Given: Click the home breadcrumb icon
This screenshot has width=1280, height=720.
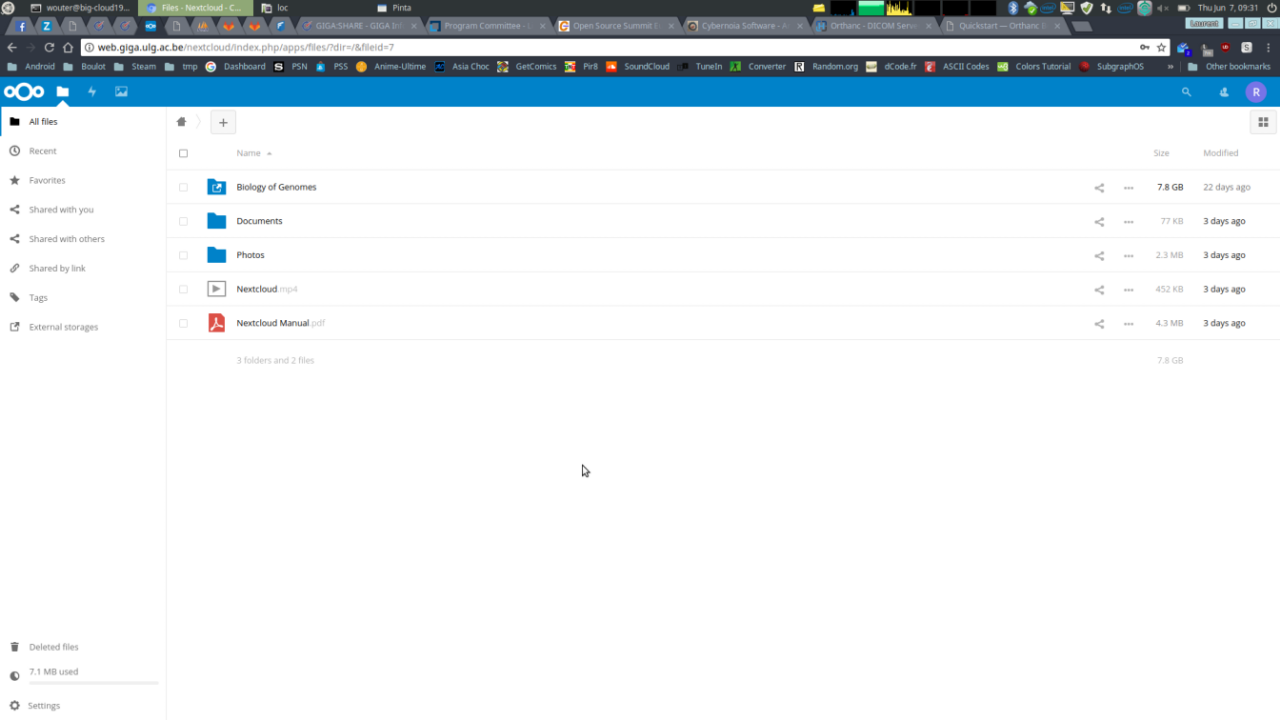Looking at the screenshot, I should click(x=181, y=122).
